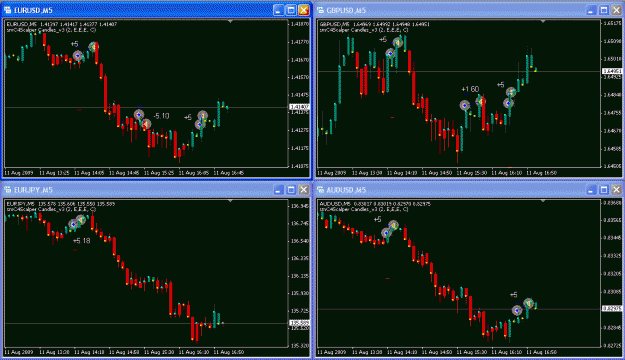Viewport: 625px width, 360px height.
Task: Click the +1.60 trade result label in GBPUSD
Action: click(x=470, y=89)
